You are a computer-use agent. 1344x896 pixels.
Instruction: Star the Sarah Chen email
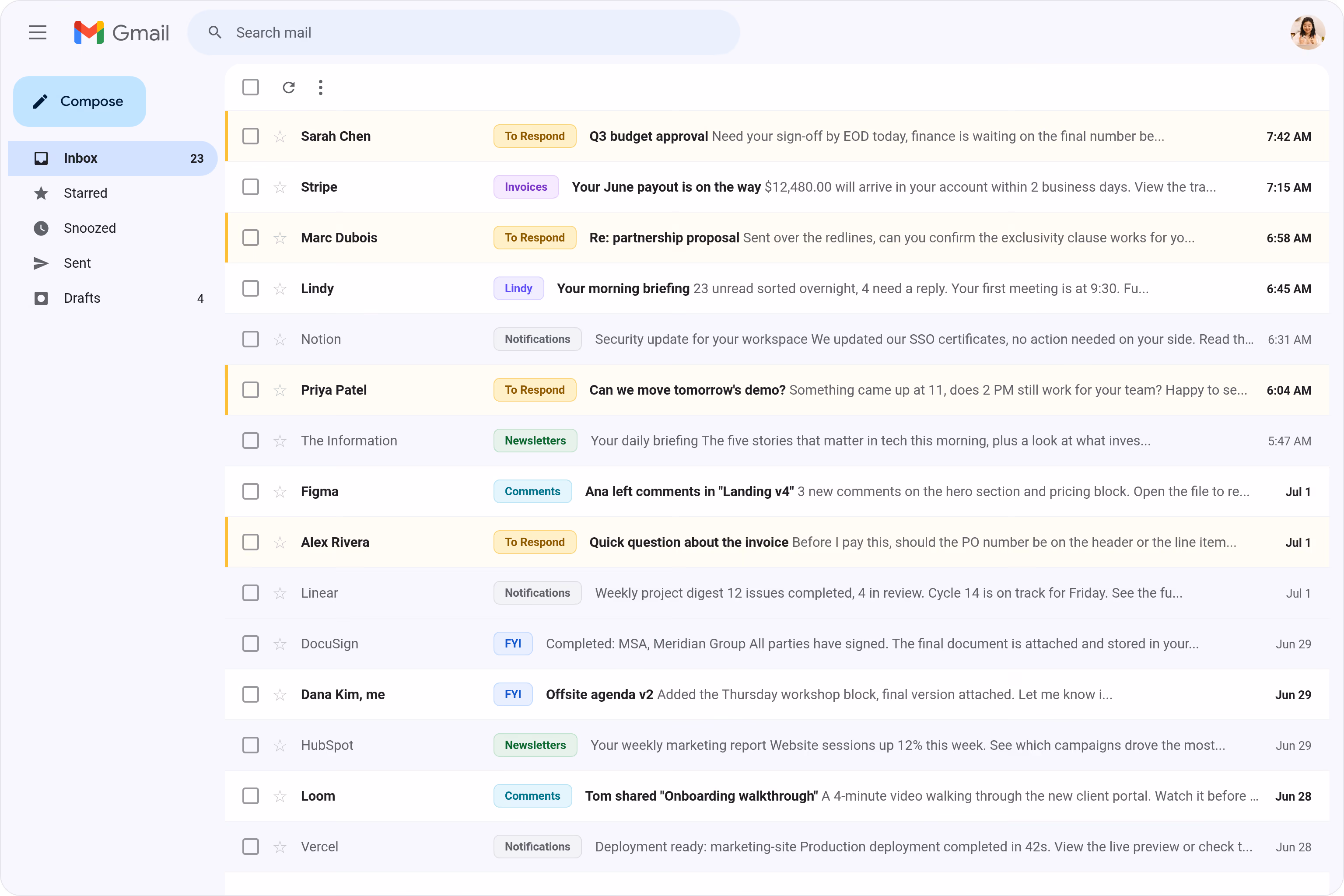(280, 136)
